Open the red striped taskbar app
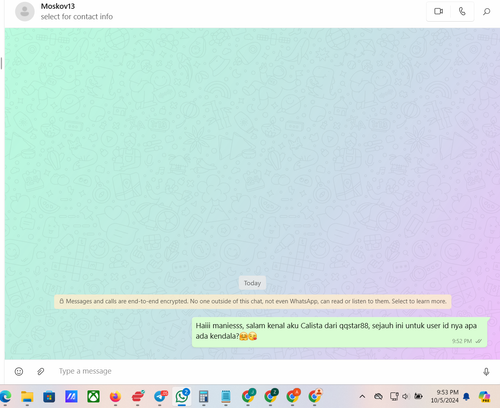The height and width of the screenshot is (408, 500). pos(138,397)
